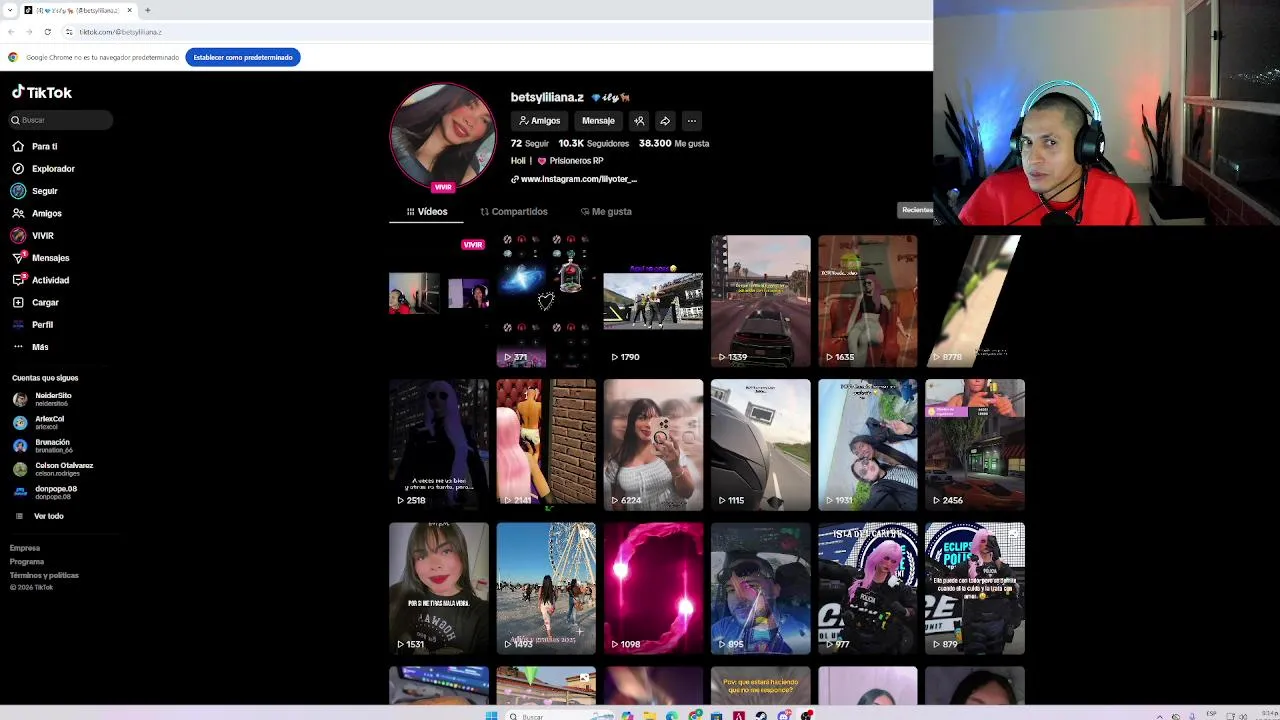This screenshot has height=720, width=1280.
Task: Switch to the Compartidos tab
Action: [514, 212]
